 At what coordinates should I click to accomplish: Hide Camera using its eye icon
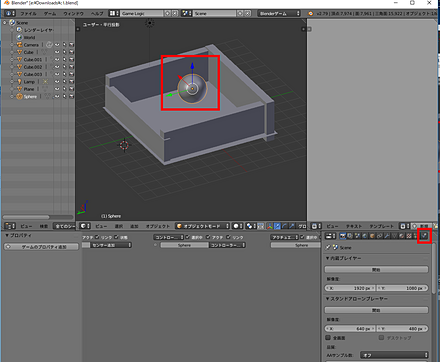click(x=57, y=45)
